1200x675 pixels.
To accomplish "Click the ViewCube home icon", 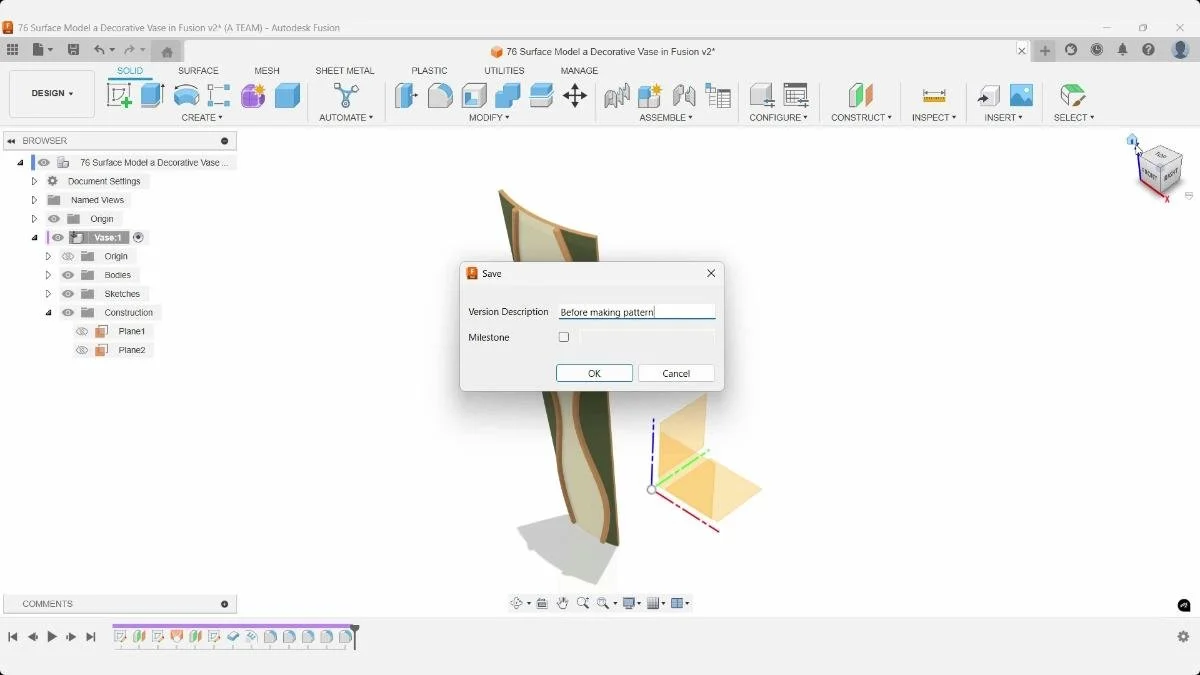I will click(x=1132, y=140).
